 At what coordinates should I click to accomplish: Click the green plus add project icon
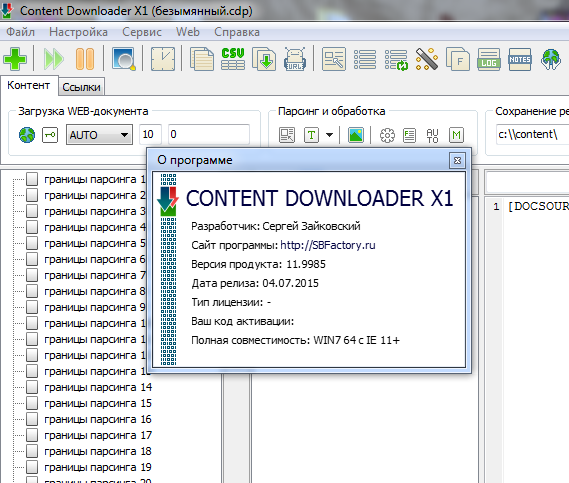click(15, 59)
